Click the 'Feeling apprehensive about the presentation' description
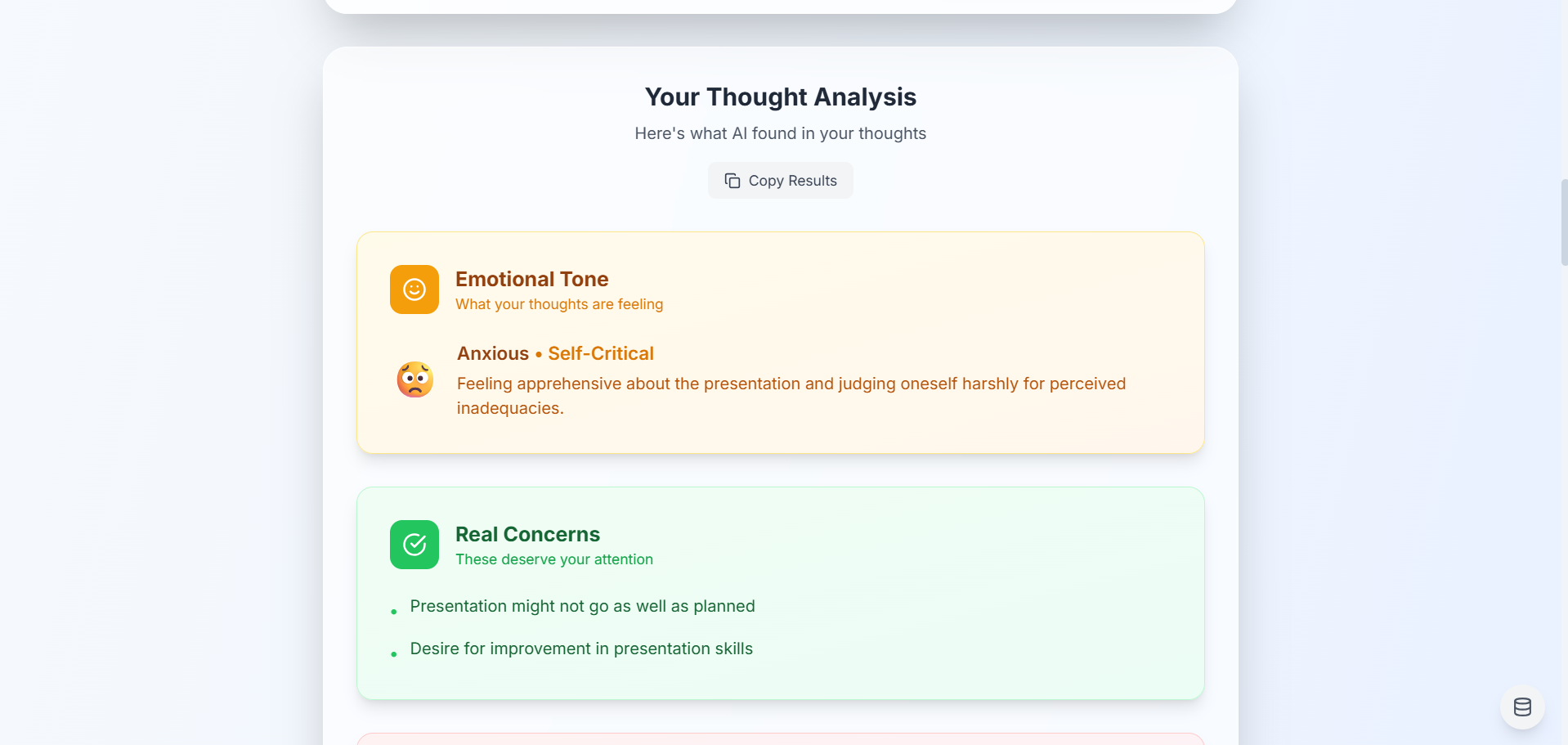1568x745 pixels. tap(791, 396)
